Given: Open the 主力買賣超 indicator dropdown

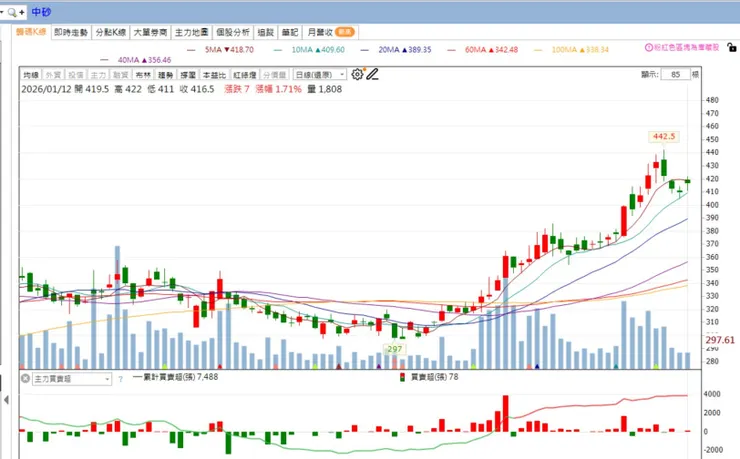Looking at the screenshot, I should pyautogui.click(x=72, y=379).
